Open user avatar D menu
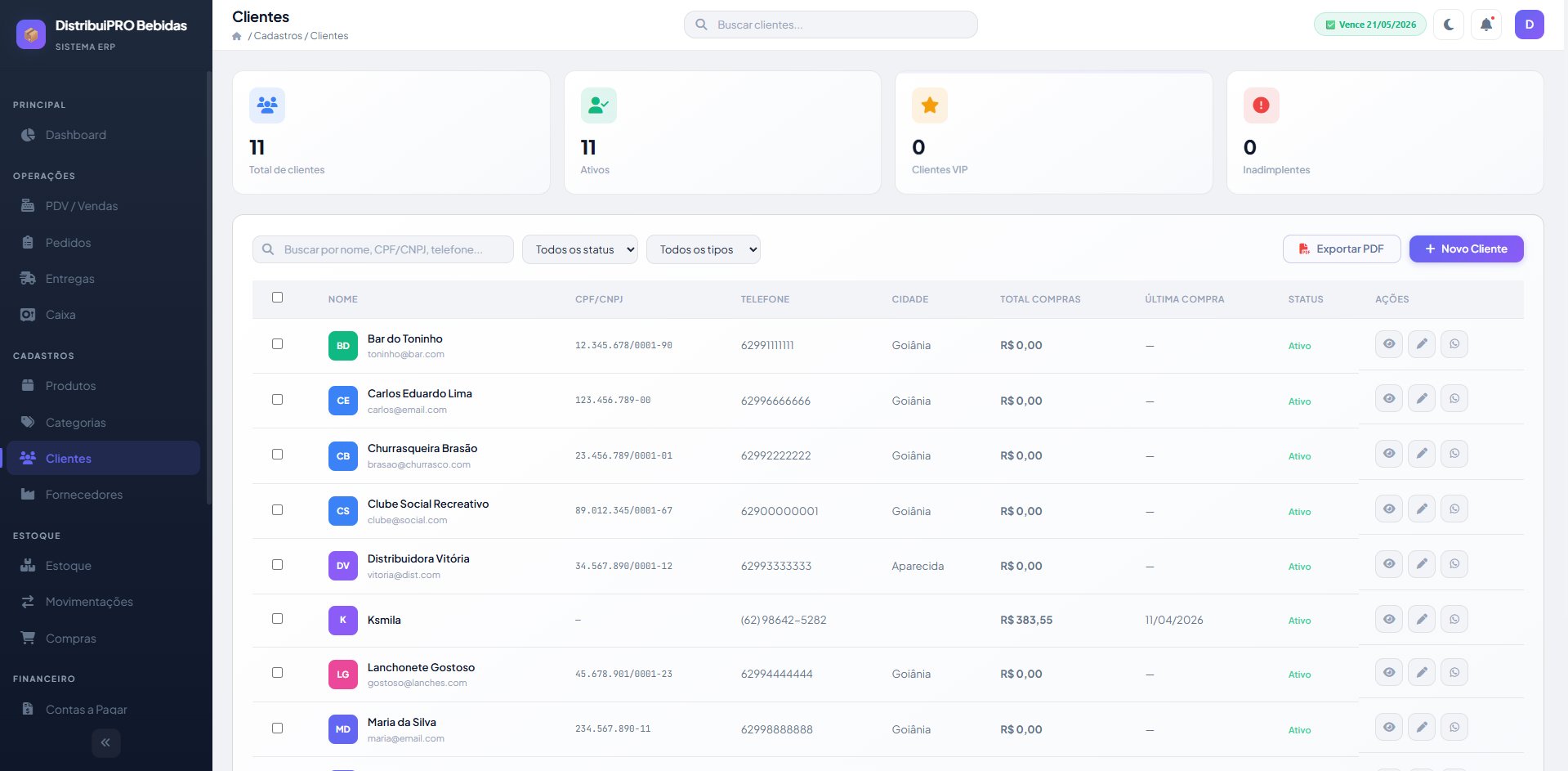This screenshot has height=771, width=1568. (x=1530, y=25)
